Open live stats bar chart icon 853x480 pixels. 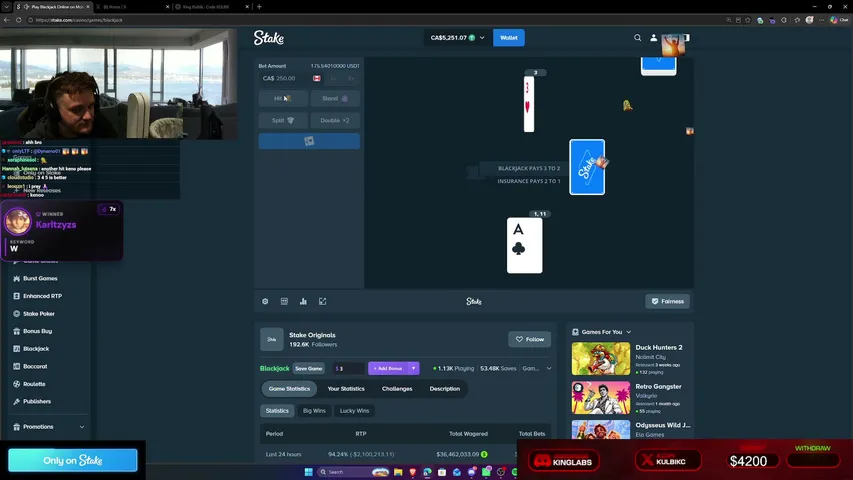303,301
